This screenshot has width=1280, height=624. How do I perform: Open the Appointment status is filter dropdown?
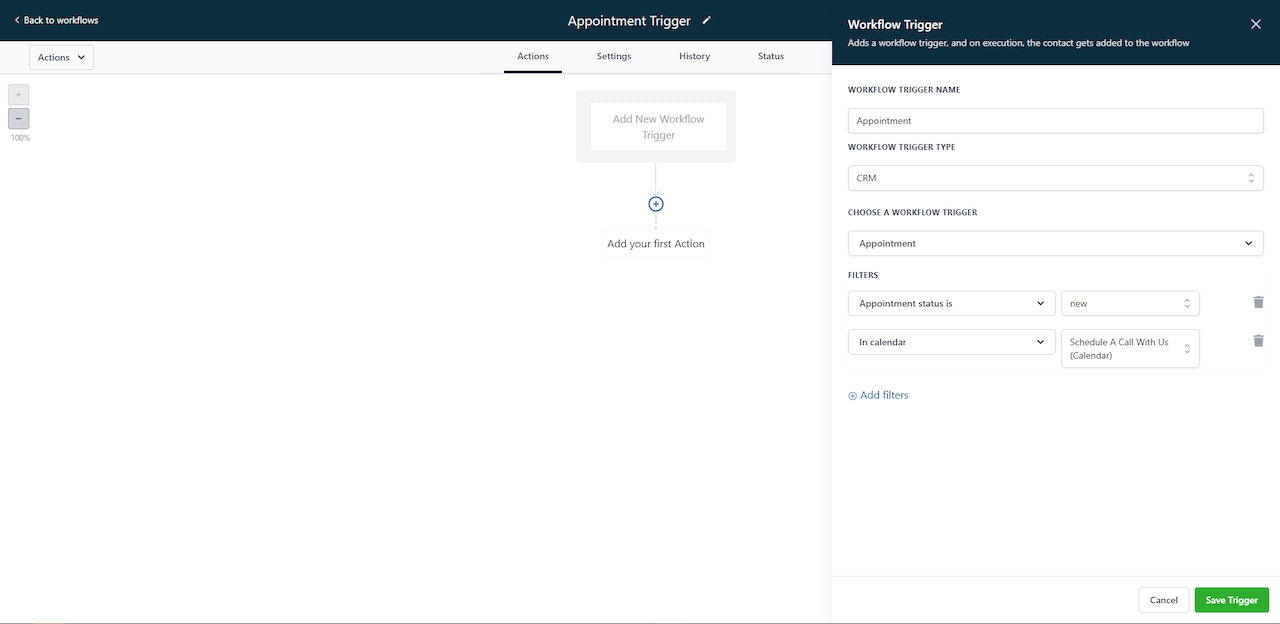coord(952,303)
